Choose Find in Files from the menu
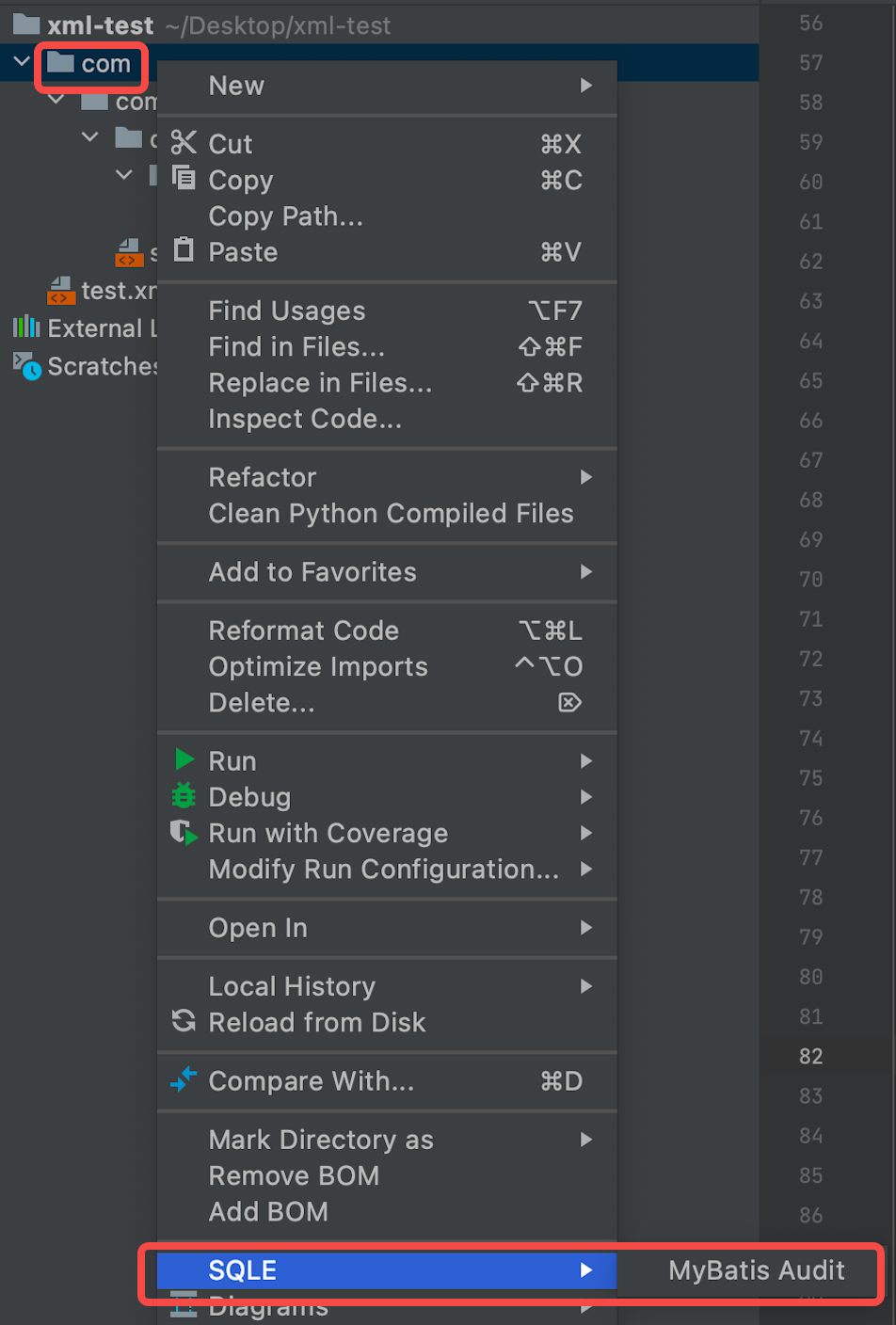Viewport: 896px width, 1325px height. (x=296, y=347)
